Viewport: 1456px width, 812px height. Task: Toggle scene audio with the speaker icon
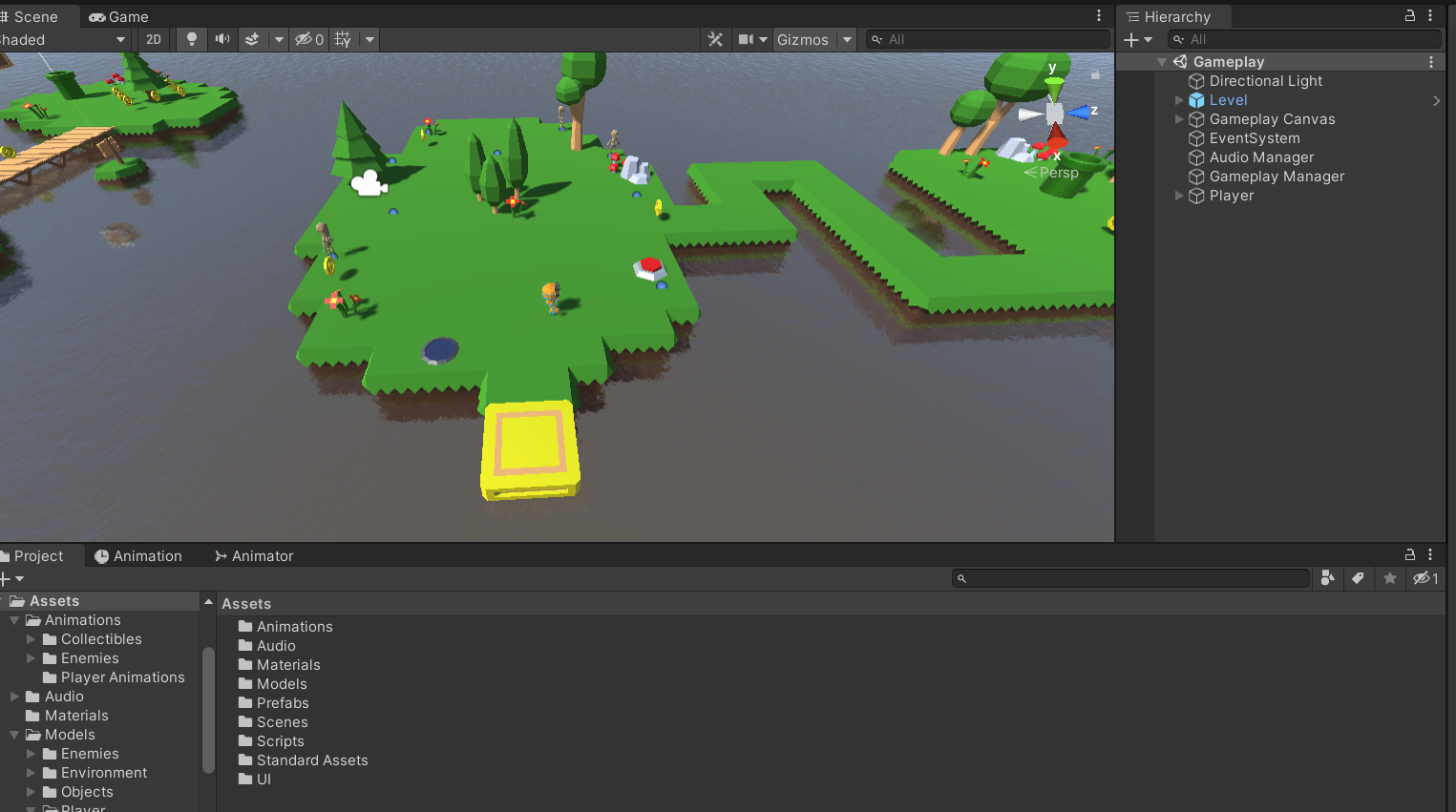pos(221,39)
